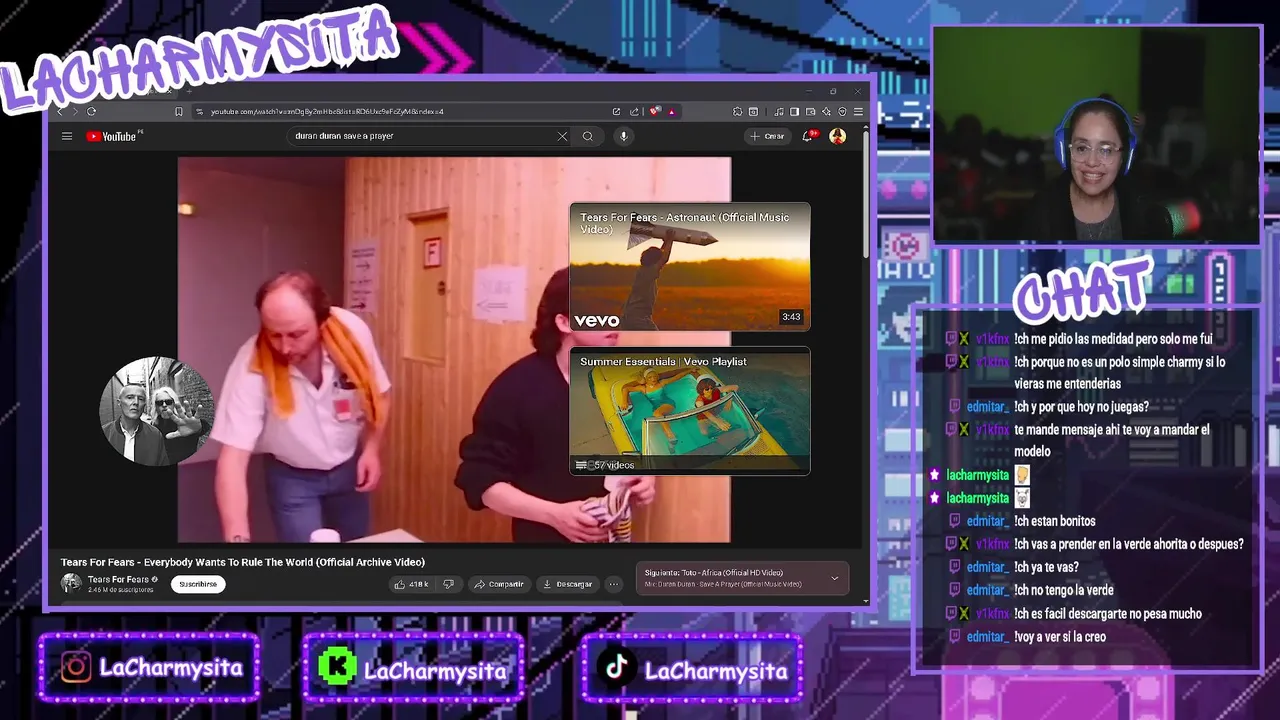Open the Crear upload button
Image resolution: width=1280 pixels, height=720 pixels.
tap(768, 136)
